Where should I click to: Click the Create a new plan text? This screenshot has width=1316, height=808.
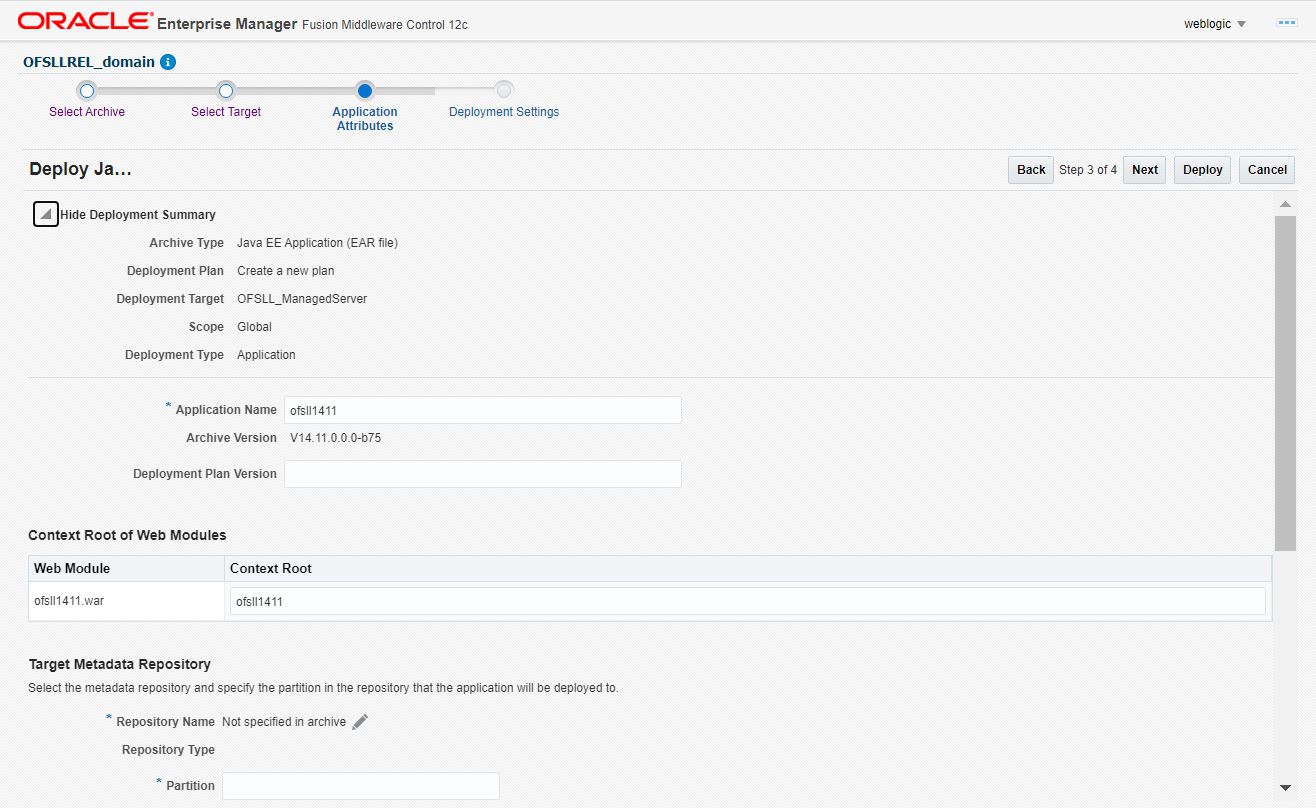click(x=286, y=271)
